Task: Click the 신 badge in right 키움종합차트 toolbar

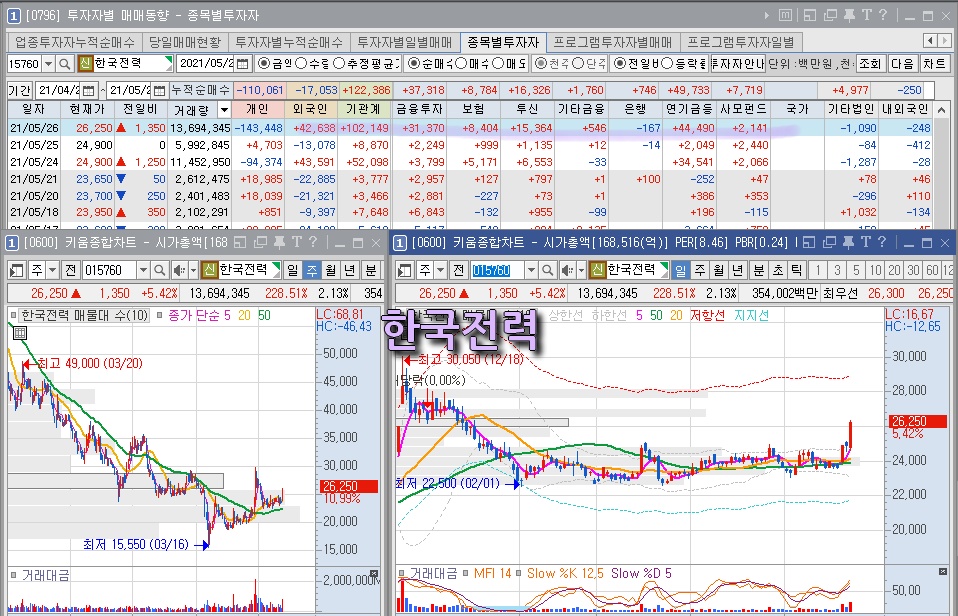Action: point(598,270)
